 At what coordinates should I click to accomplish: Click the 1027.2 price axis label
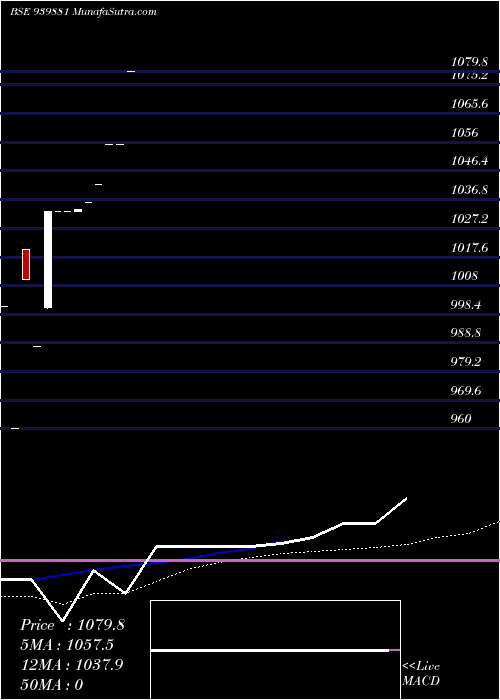click(469, 219)
